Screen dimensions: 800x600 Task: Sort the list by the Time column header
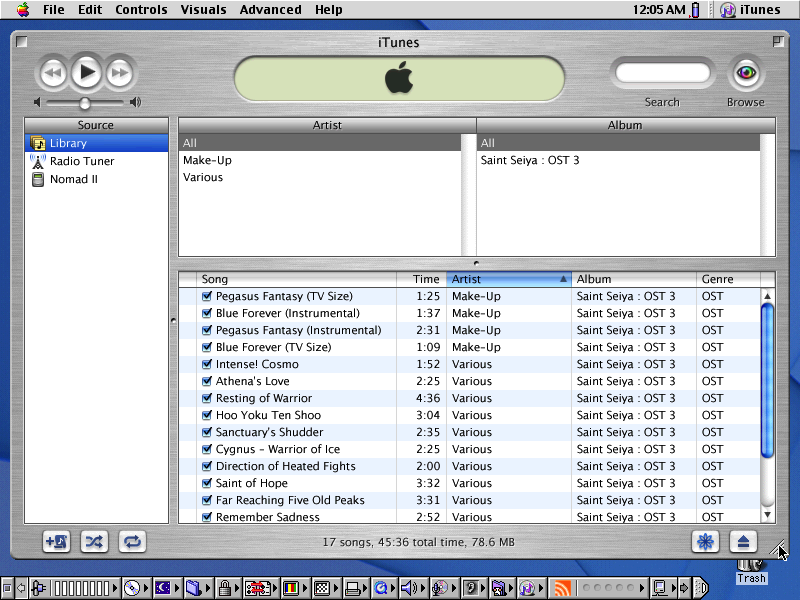pos(421,279)
